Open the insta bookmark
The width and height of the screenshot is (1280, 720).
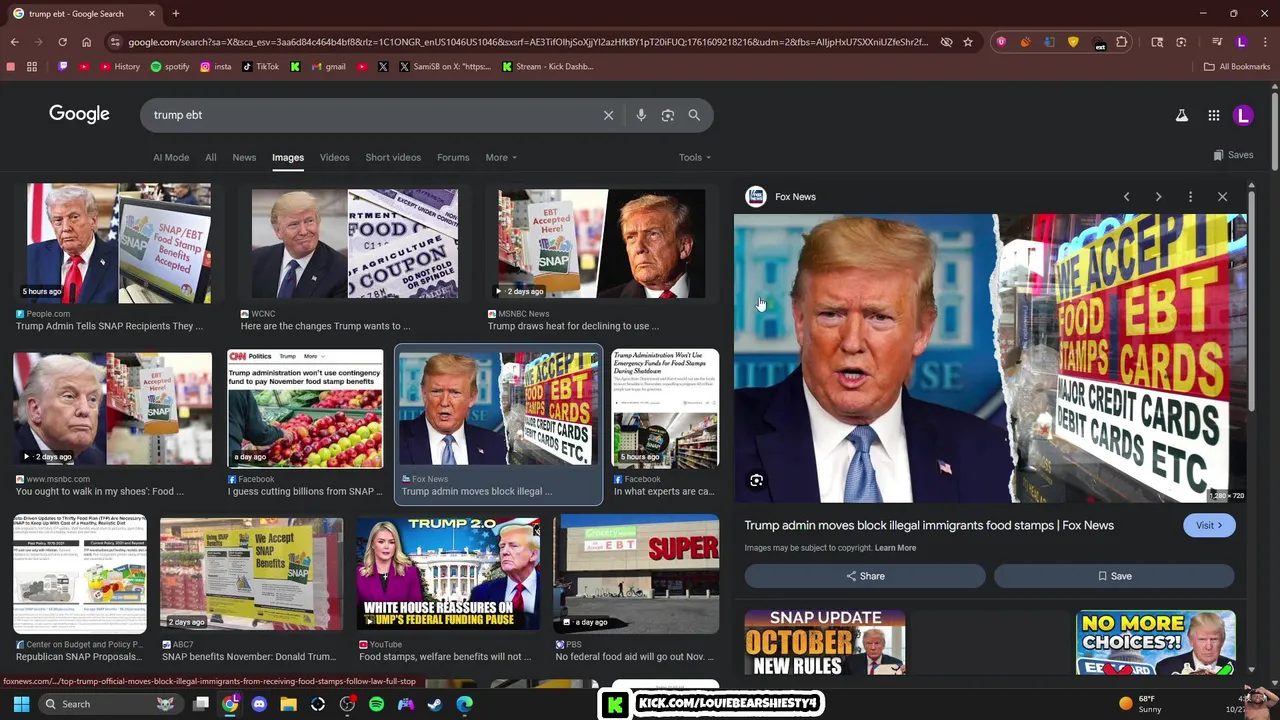pyautogui.click(x=215, y=67)
